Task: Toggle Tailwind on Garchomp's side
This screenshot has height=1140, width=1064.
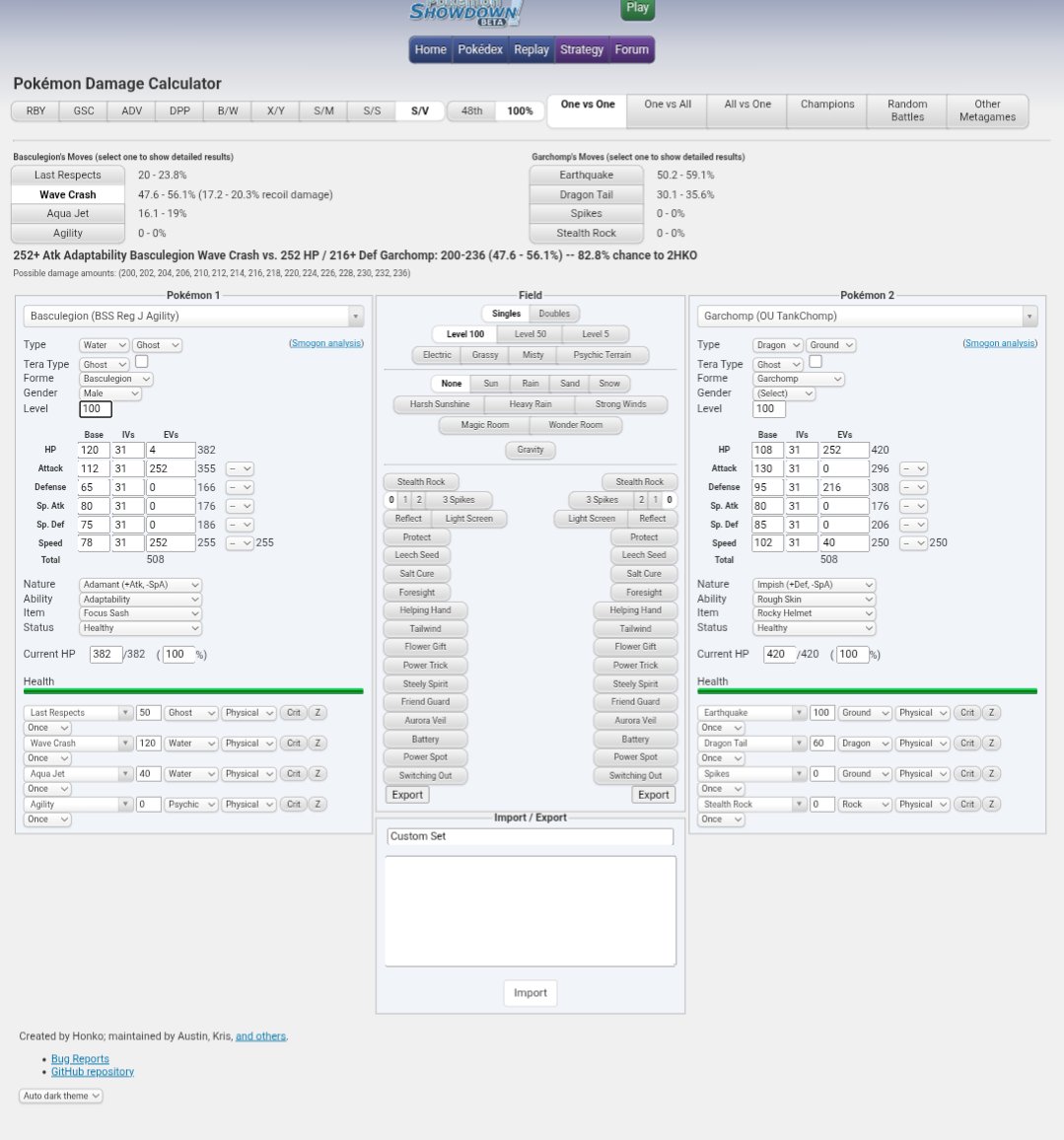Action: pos(636,628)
